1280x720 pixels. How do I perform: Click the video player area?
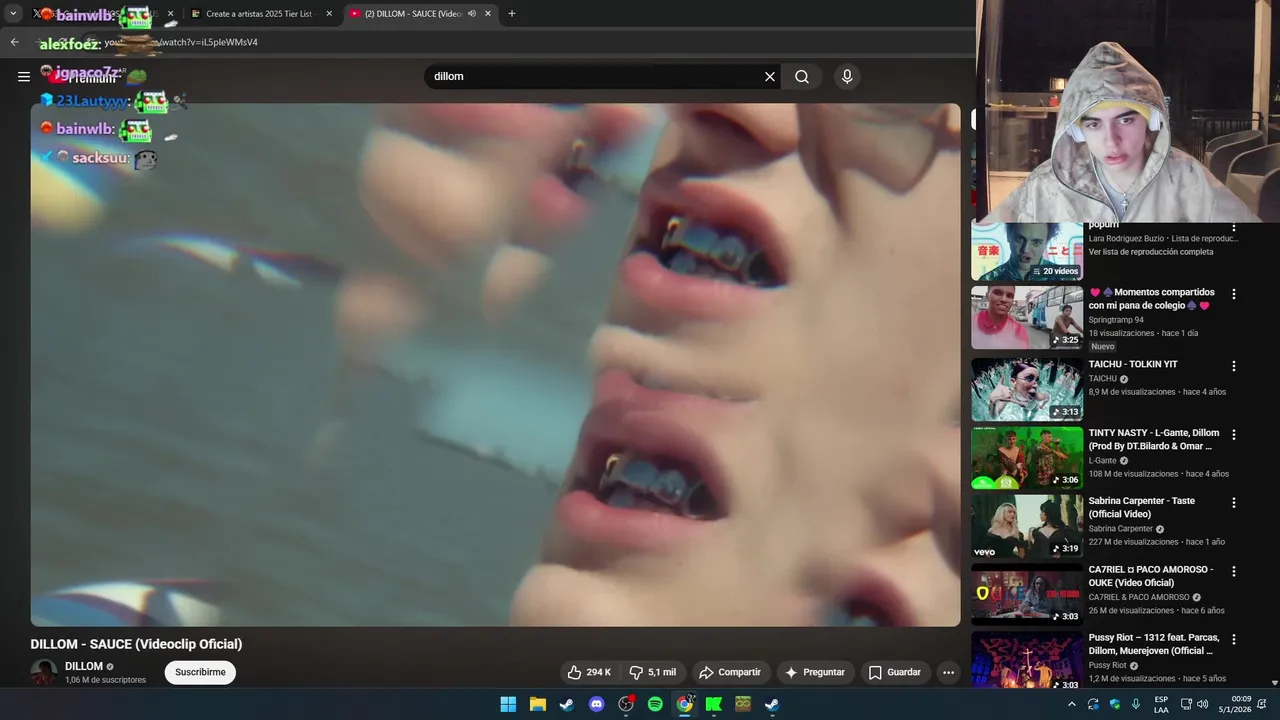[x=495, y=365]
